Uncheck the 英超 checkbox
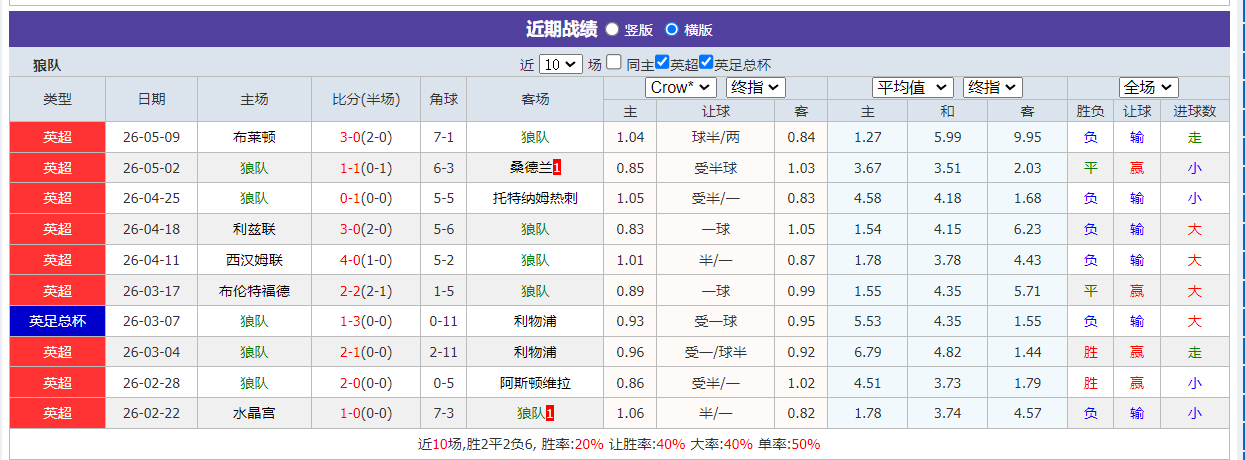The image size is (1245, 460). pos(662,62)
